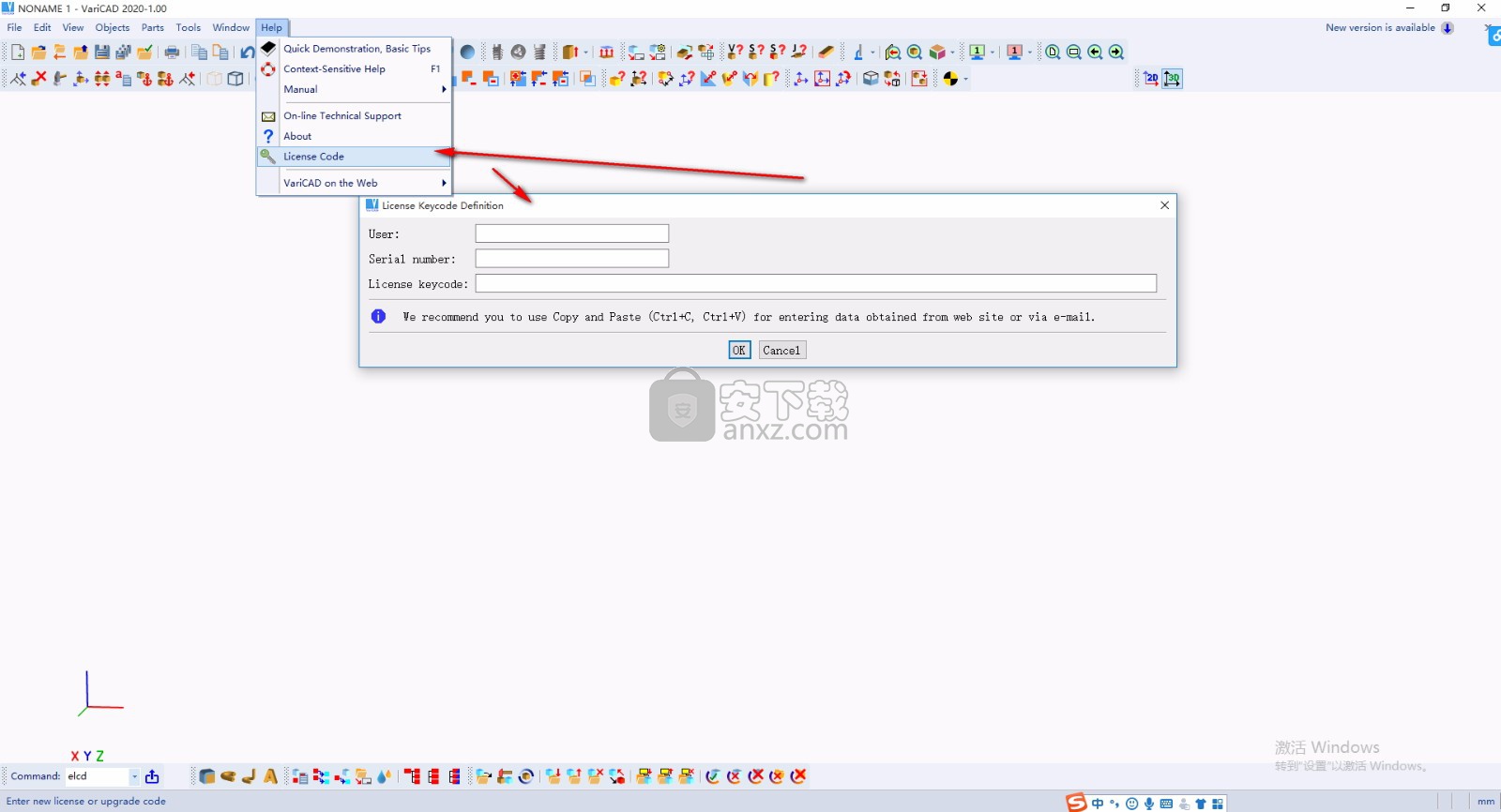Viewport: 1501px width, 812px height.
Task: Open dropdown arrow beside colored cube view icon
Action: point(952,53)
